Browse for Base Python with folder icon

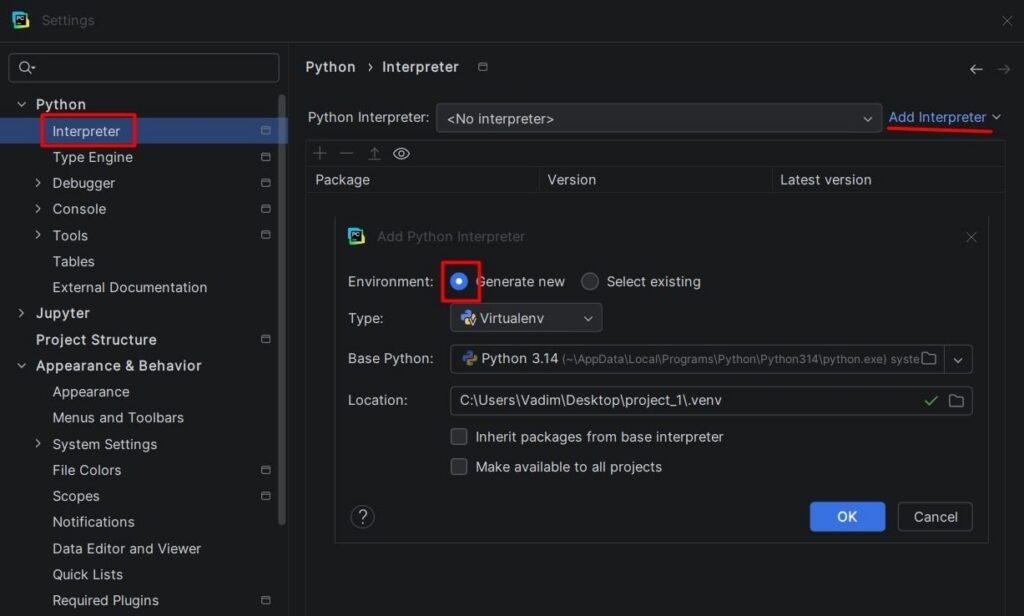[929, 359]
